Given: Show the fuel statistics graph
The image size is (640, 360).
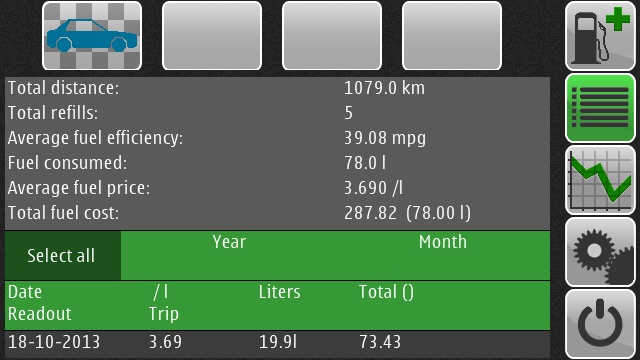Looking at the screenshot, I should click(600, 180).
